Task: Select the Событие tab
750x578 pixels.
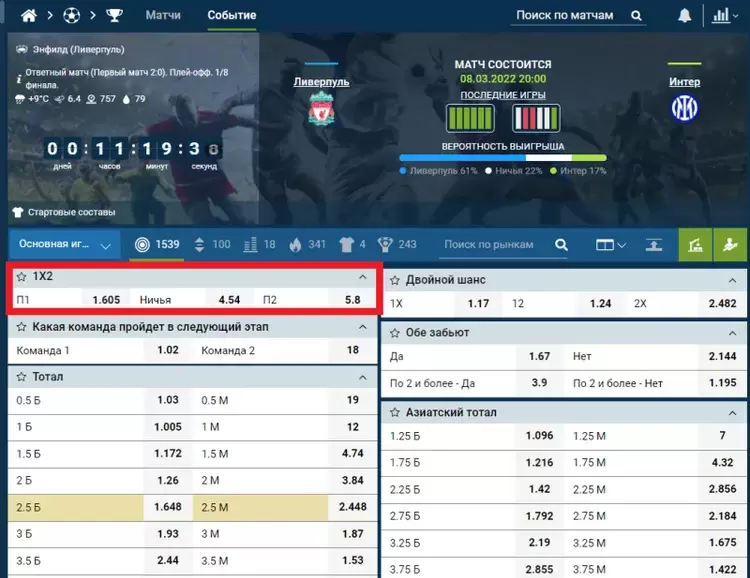Action: pyautogui.click(x=232, y=15)
